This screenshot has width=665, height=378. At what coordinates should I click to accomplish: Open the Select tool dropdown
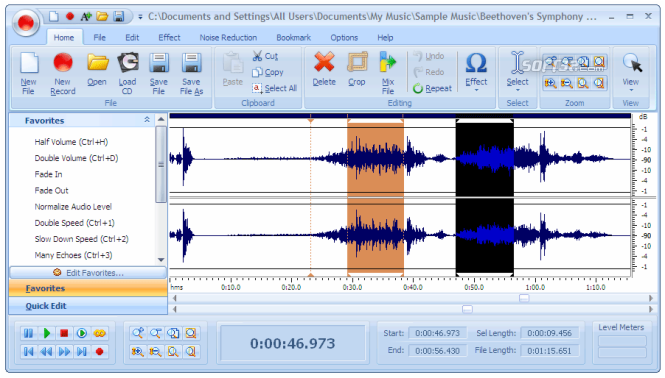pos(517,72)
